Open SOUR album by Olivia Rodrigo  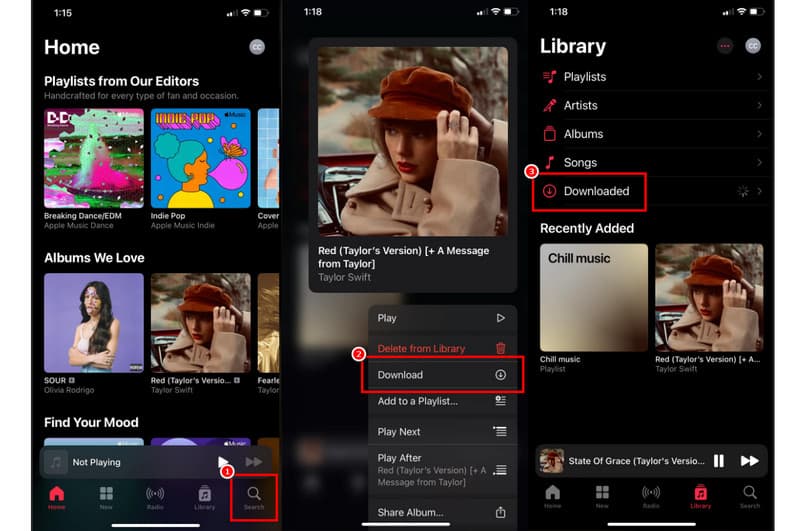94,323
